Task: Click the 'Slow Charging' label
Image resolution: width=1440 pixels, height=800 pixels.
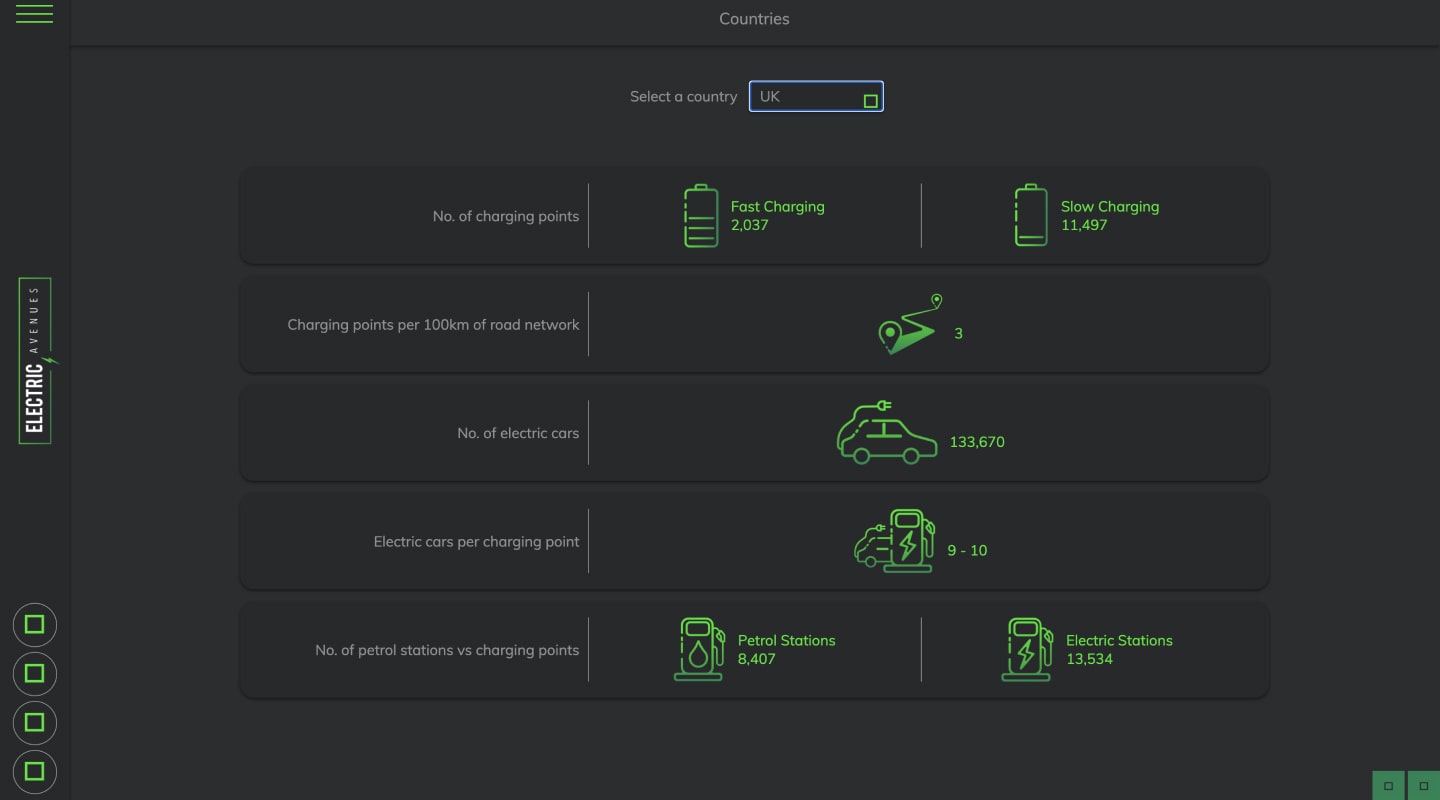Action: (1110, 207)
